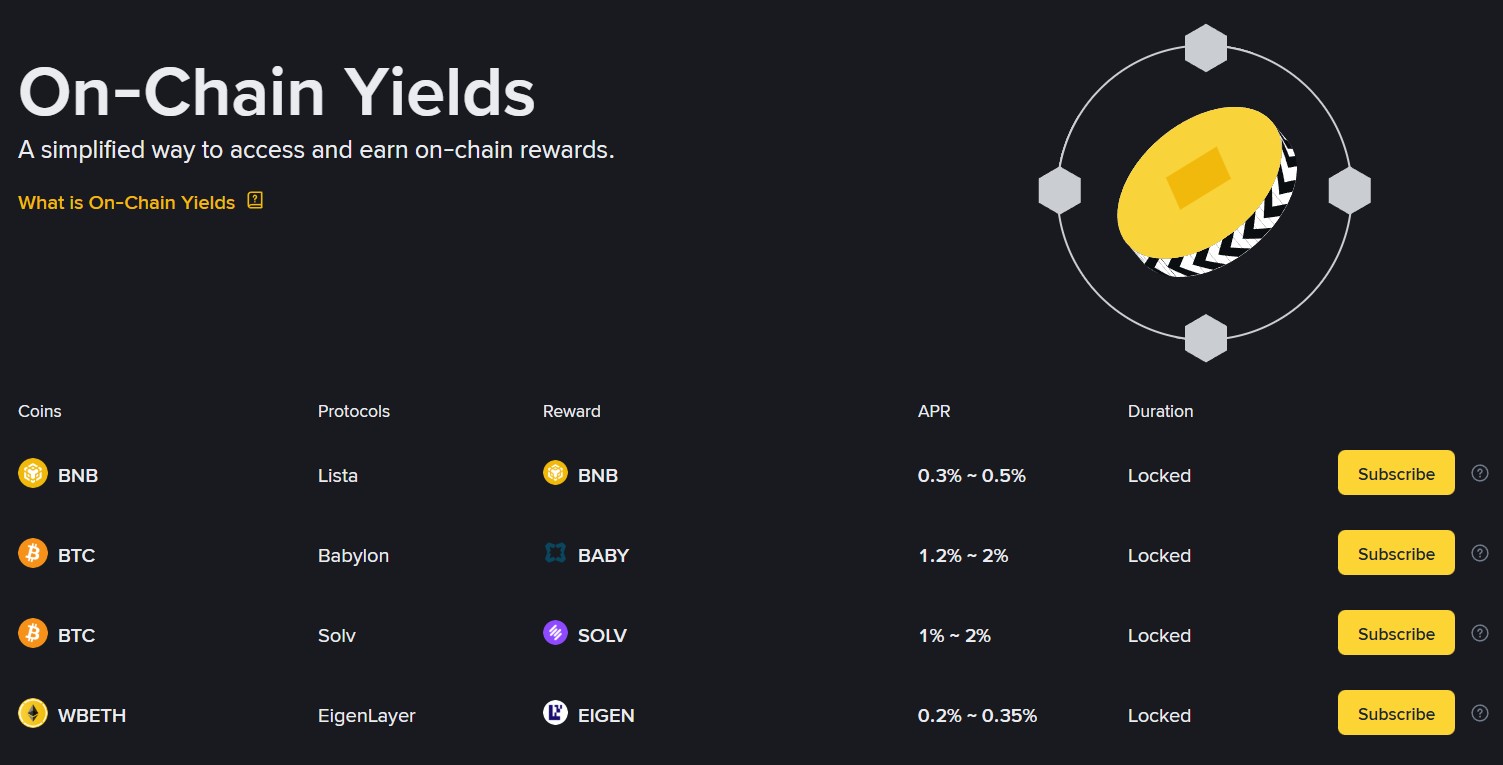Click the guide icon beside What is On-Chain Yields
The height and width of the screenshot is (765, 1503).
tap(255, 201)
